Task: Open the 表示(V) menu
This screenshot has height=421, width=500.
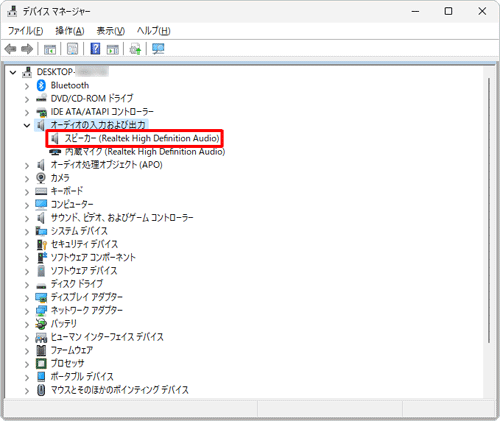Action: [111, 31]
